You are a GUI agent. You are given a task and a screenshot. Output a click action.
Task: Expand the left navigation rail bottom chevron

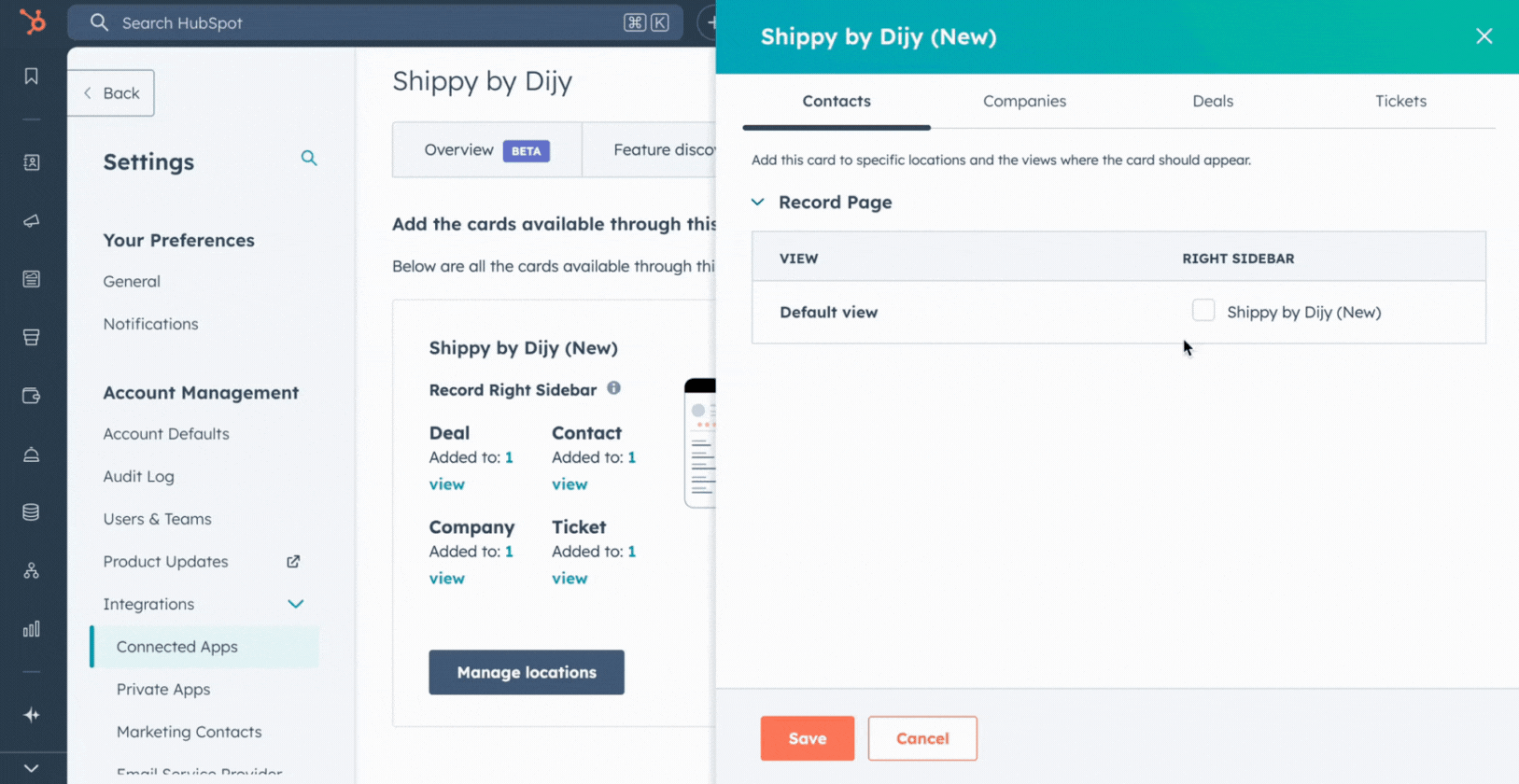(32, 768)
